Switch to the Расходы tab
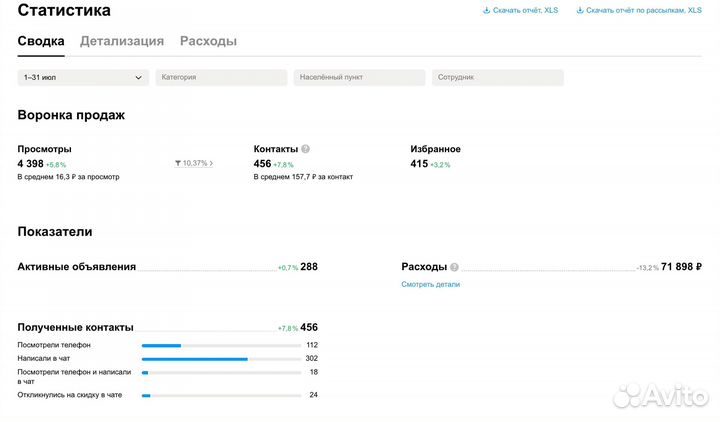Screen dimensions: 720x421 tap(208, 42)
